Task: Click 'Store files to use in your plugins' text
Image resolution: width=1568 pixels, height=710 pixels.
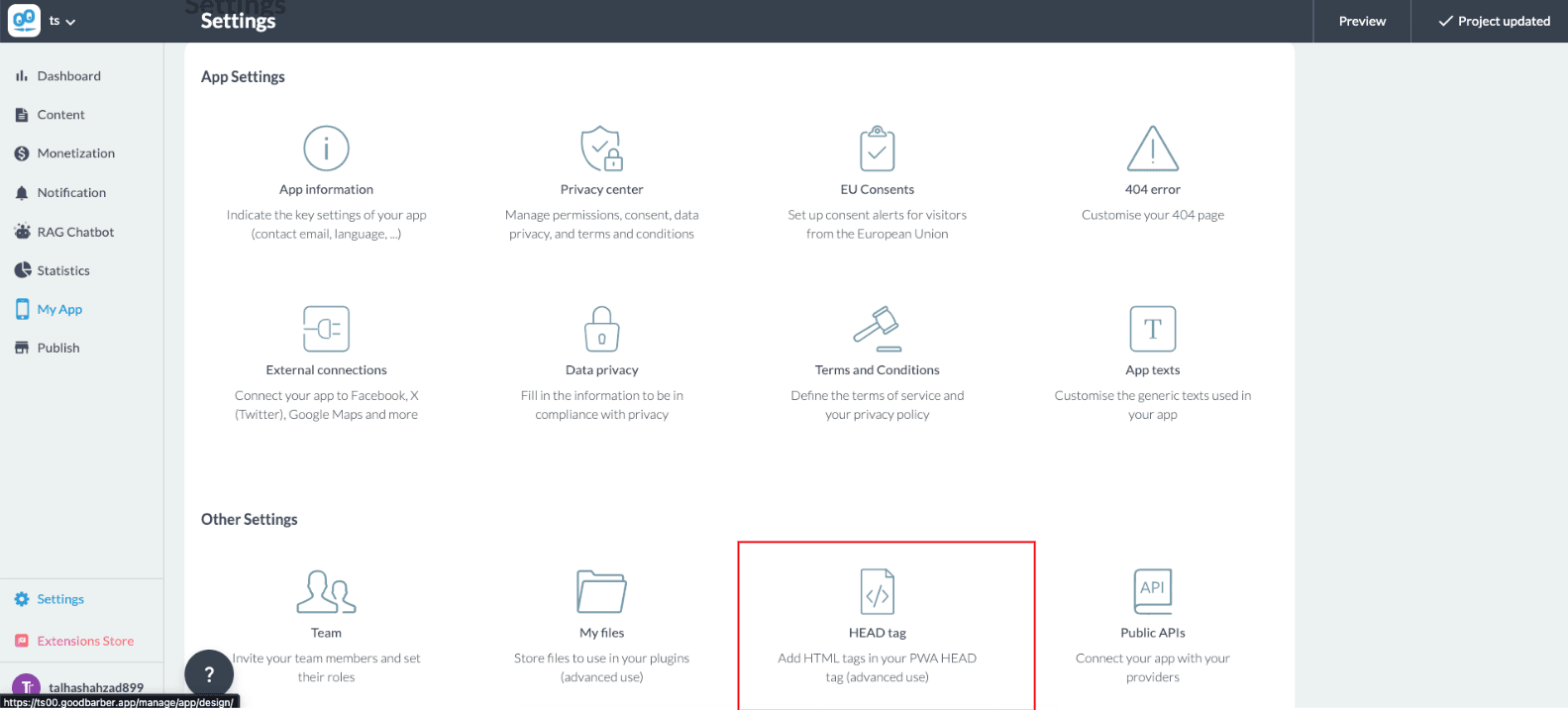Action: 601,658
